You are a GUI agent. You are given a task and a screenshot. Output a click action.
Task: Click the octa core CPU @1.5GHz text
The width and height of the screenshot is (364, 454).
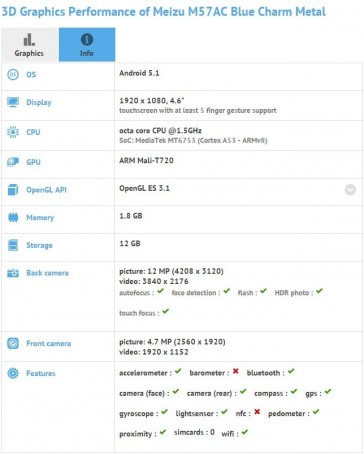pyautogui.click(x=160, y=130)
